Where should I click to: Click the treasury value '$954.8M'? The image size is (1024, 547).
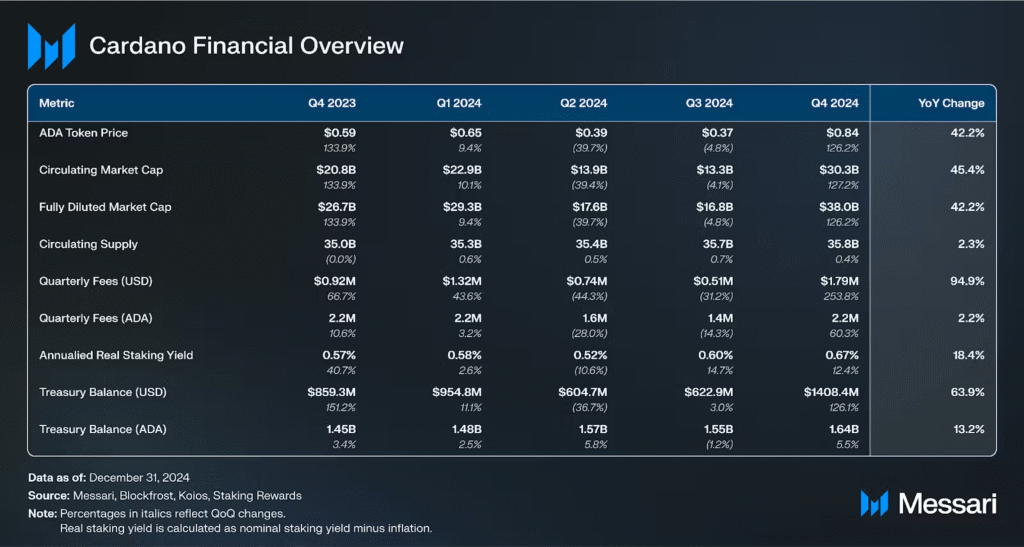457,393
